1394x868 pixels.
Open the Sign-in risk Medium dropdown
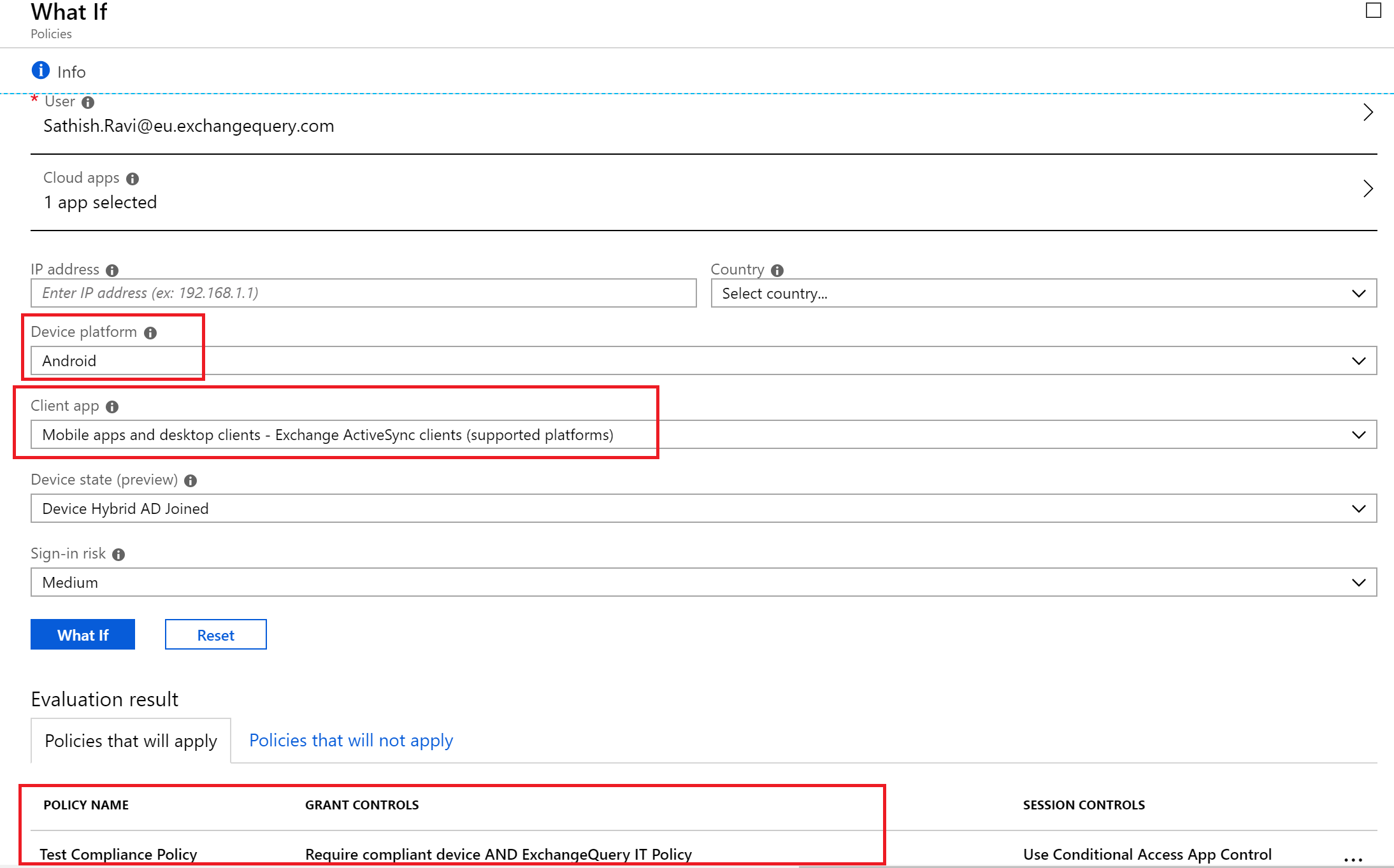click(x=703, y=583)
